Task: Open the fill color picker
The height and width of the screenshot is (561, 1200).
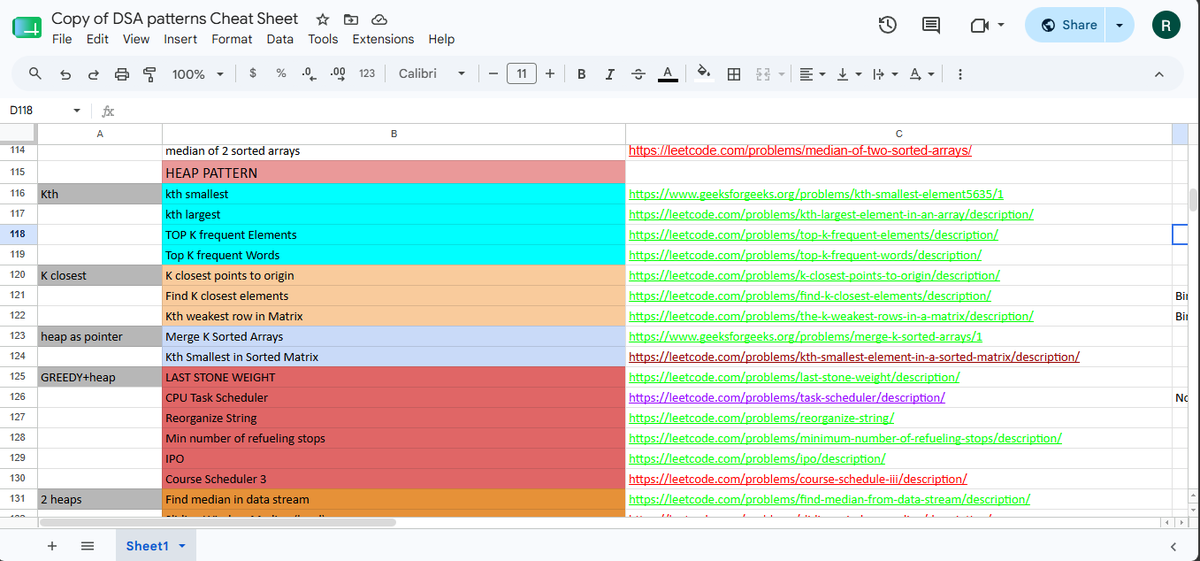Action: point(704,74)
